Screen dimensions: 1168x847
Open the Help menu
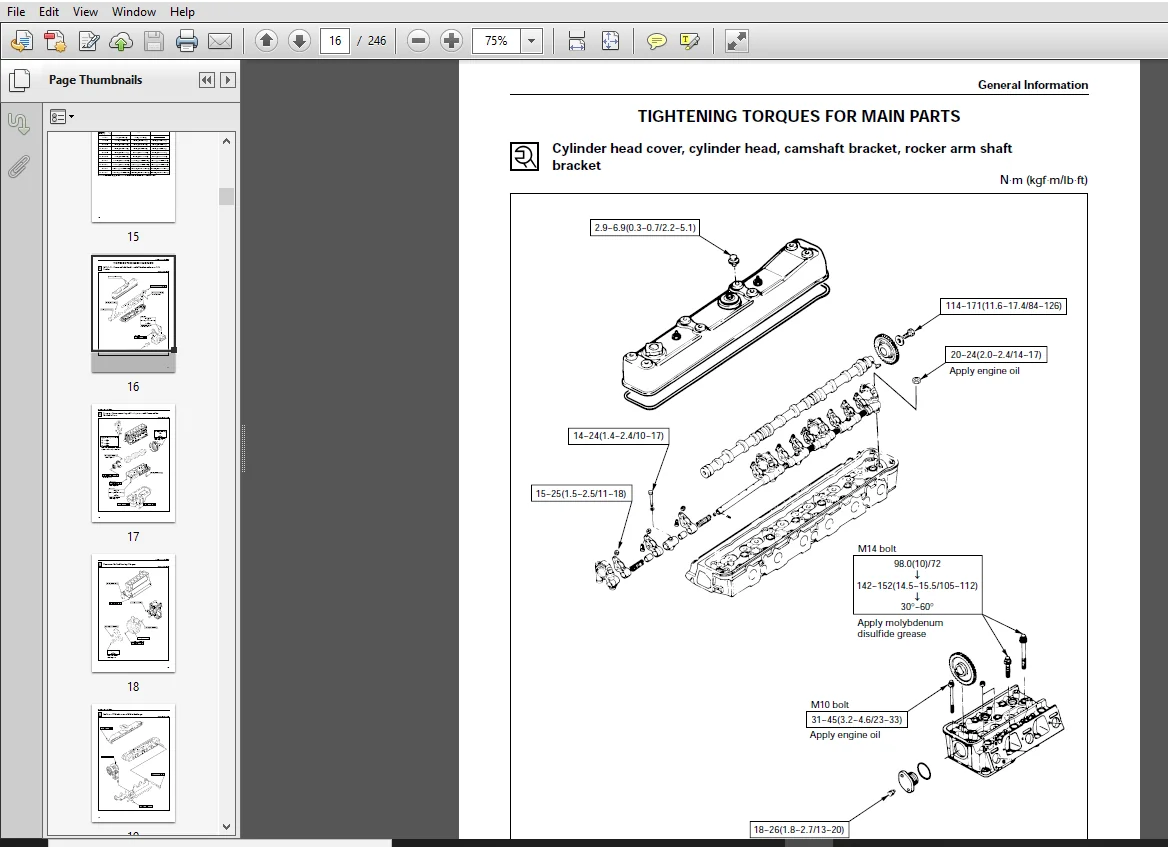(x=182, y=12)
